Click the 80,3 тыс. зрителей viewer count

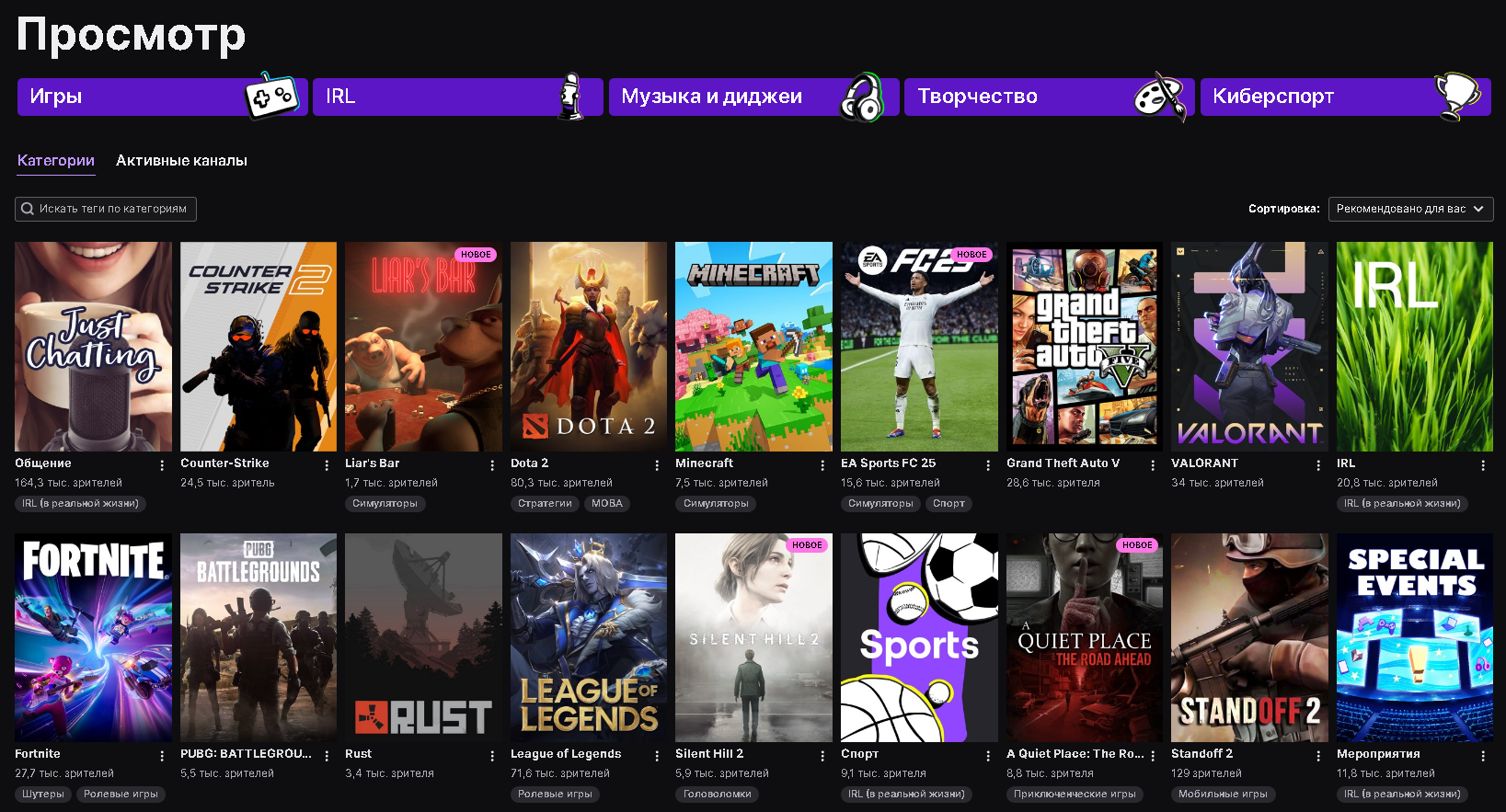pyautogui.click(x=561, y=483)
